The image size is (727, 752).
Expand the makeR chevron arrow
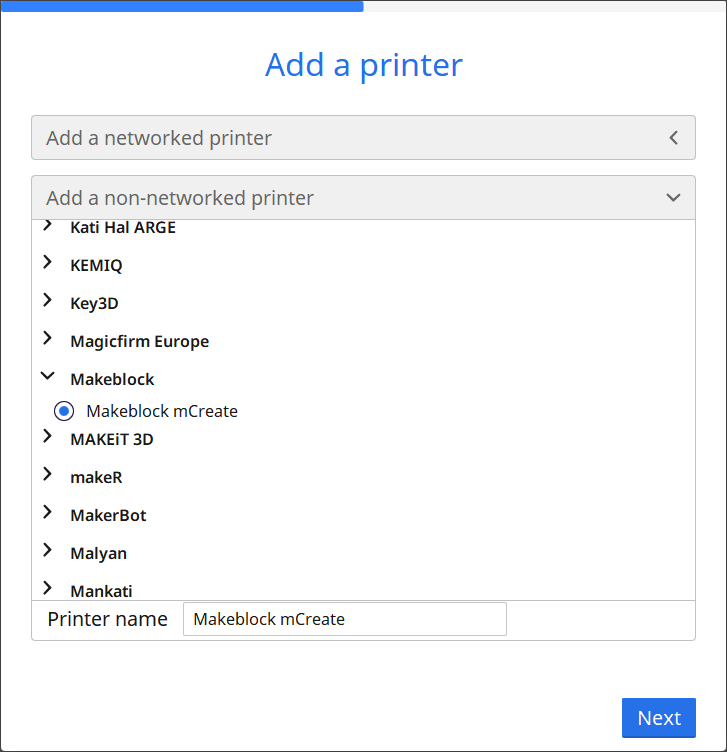(x=47, y=475)
